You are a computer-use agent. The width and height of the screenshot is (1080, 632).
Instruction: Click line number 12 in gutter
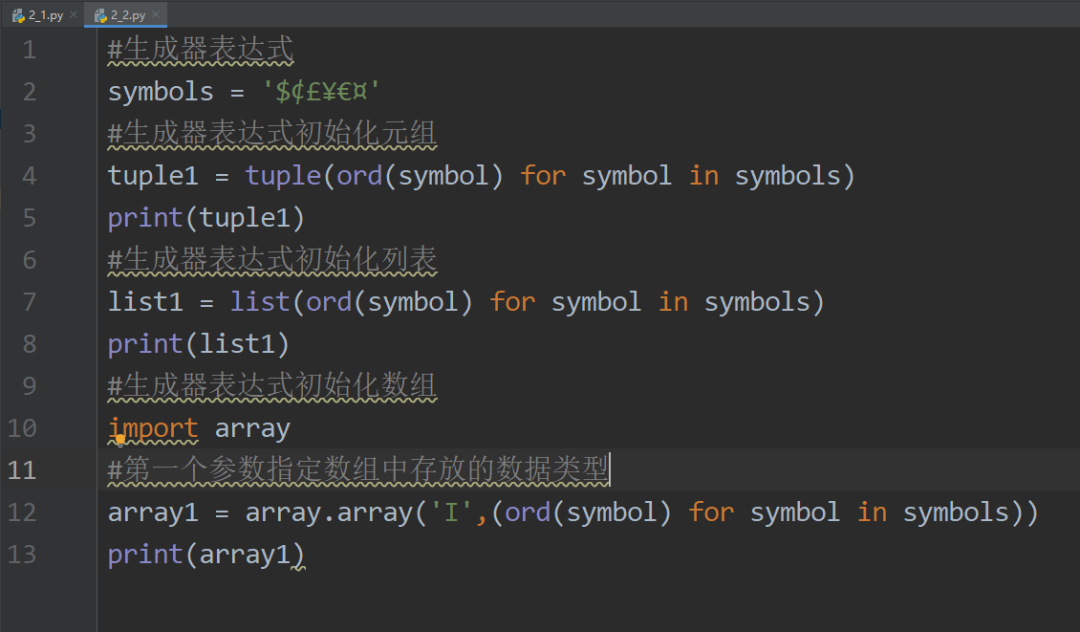coord(22,512)
